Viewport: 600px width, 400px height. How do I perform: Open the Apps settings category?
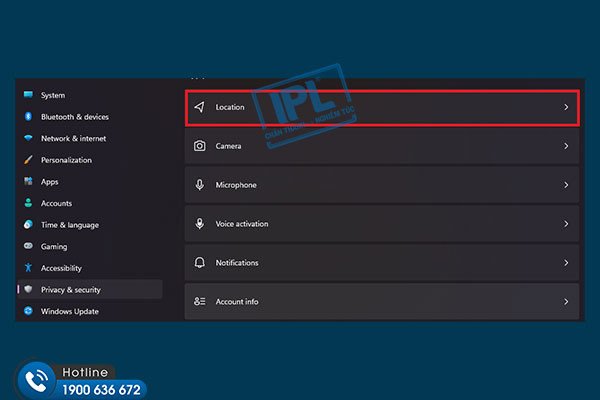pyautogui.click(x=49, y=182)
